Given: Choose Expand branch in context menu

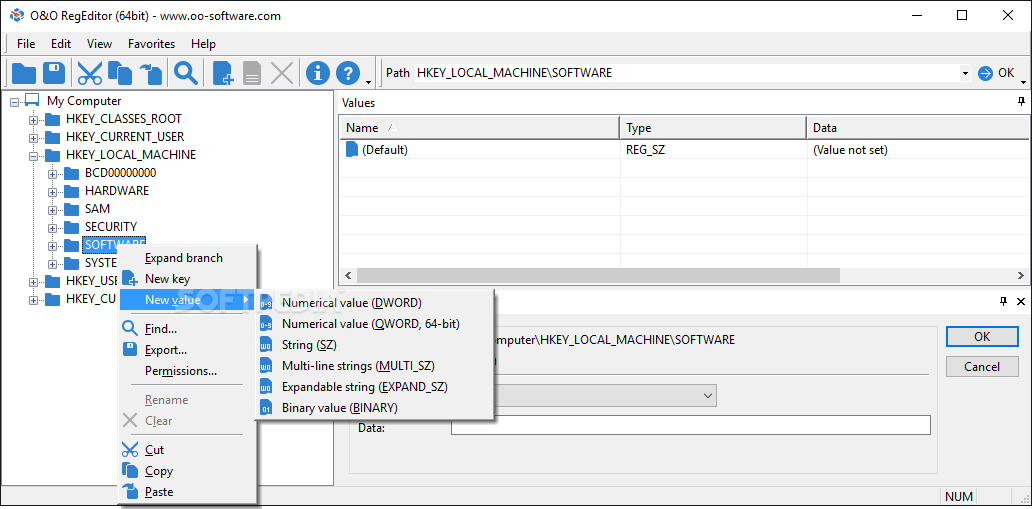Looking at the screenshot, I should tap(187, 258).
